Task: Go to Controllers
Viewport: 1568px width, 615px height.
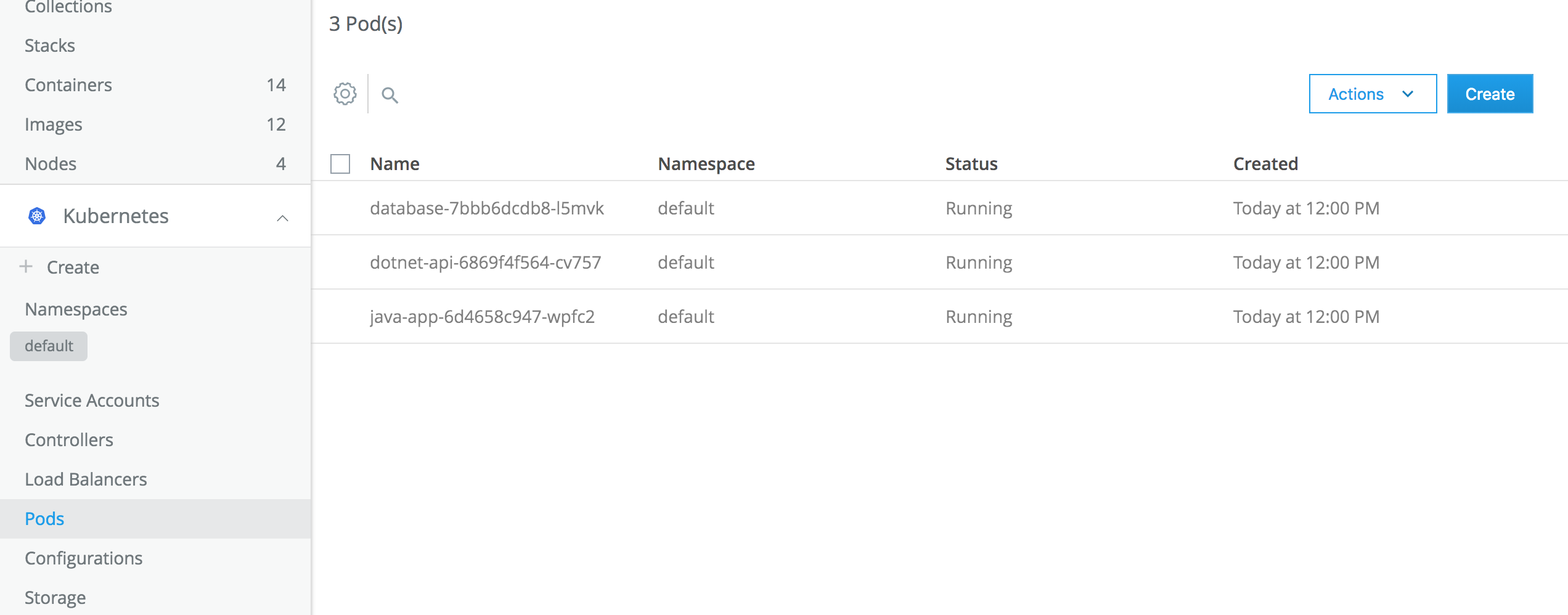Action: coord(69,440)
